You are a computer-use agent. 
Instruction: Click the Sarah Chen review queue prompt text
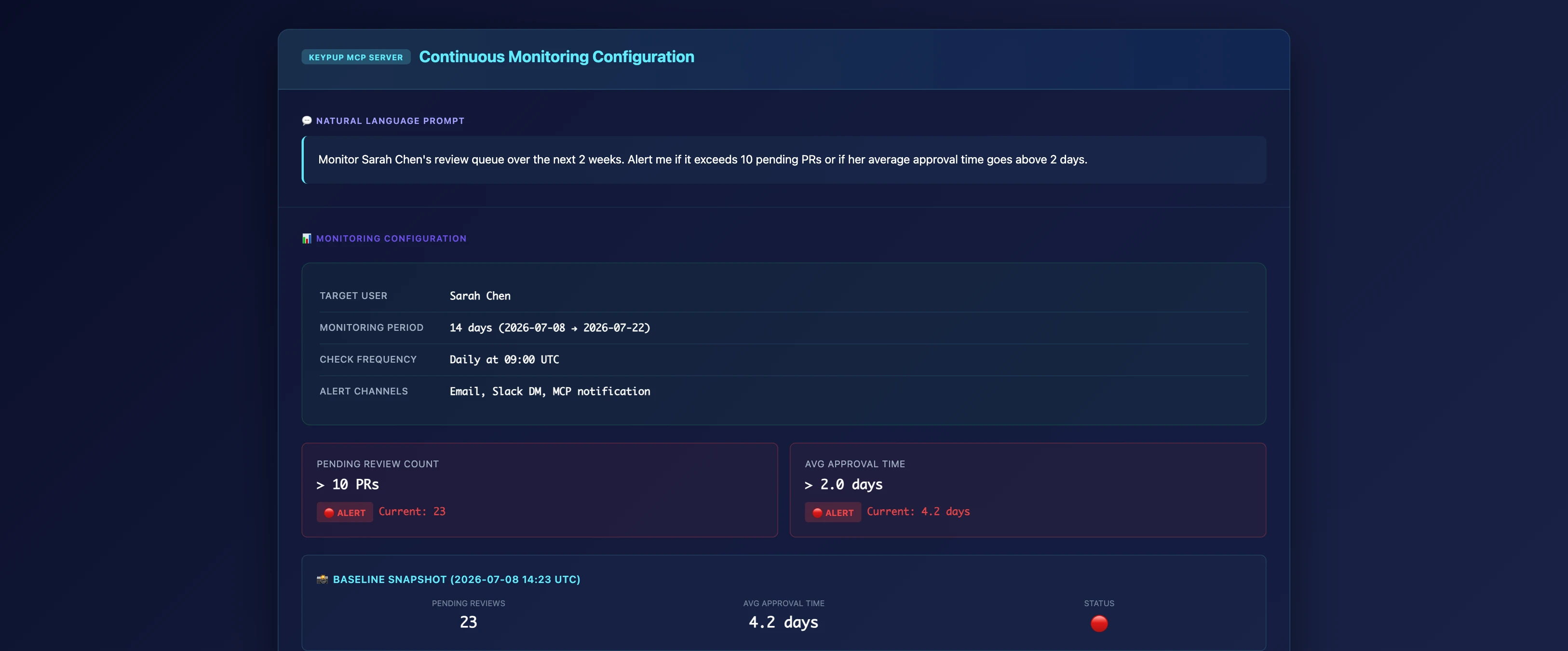coord(703,160)
